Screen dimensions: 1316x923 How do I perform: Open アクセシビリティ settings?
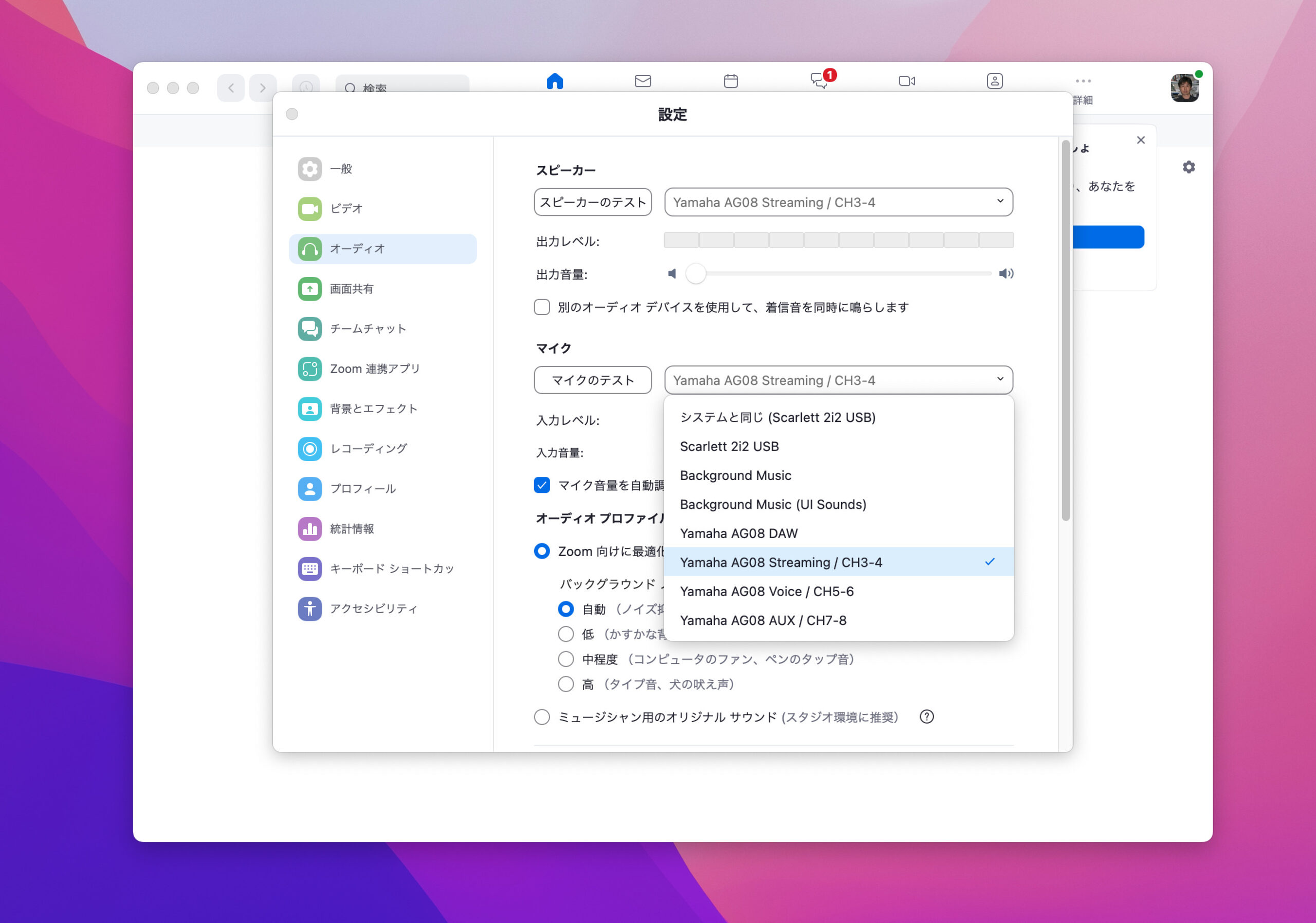[x=382, y=608]
